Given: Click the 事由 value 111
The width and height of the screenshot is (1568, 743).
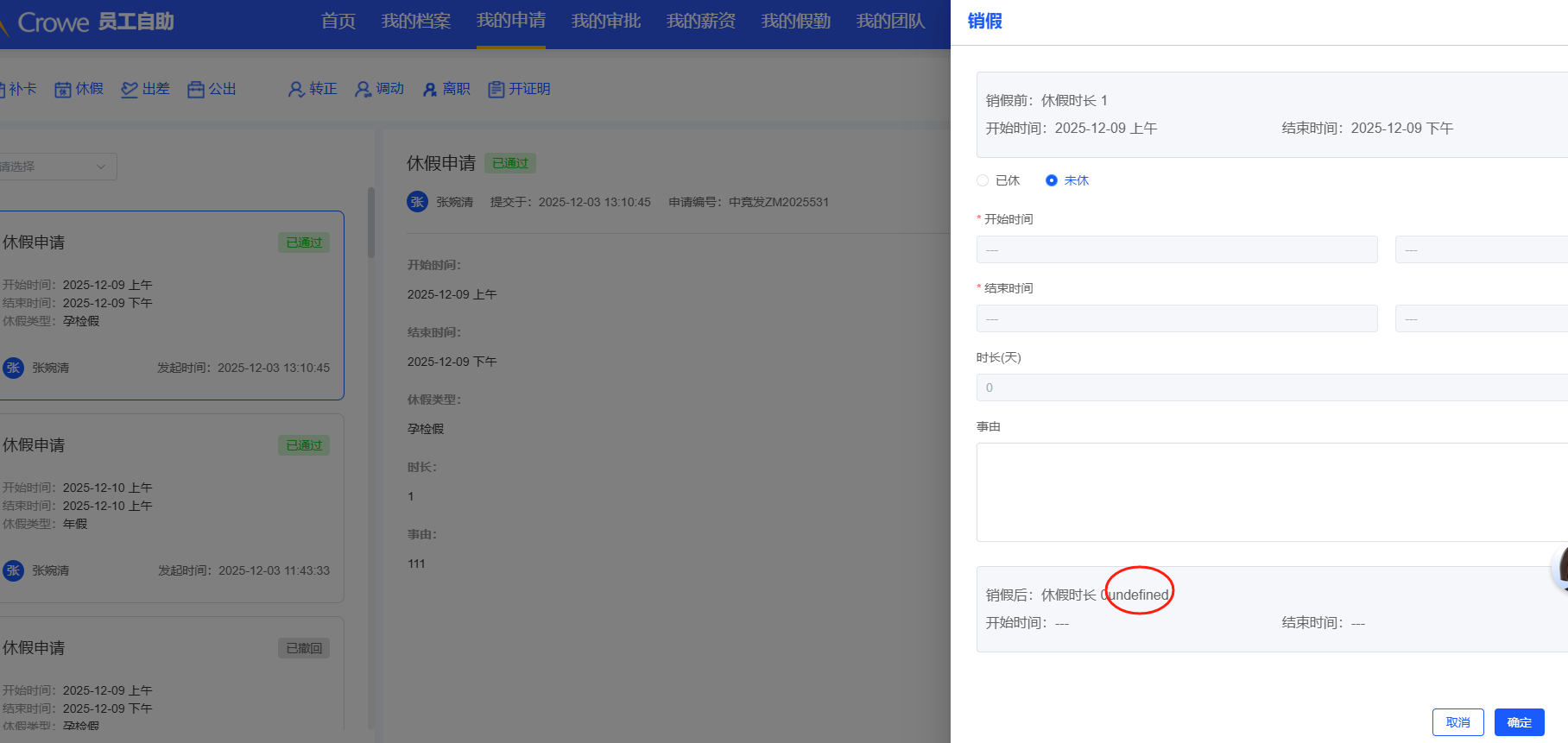Looking at the screenshot, I should (x=416, y=564).
